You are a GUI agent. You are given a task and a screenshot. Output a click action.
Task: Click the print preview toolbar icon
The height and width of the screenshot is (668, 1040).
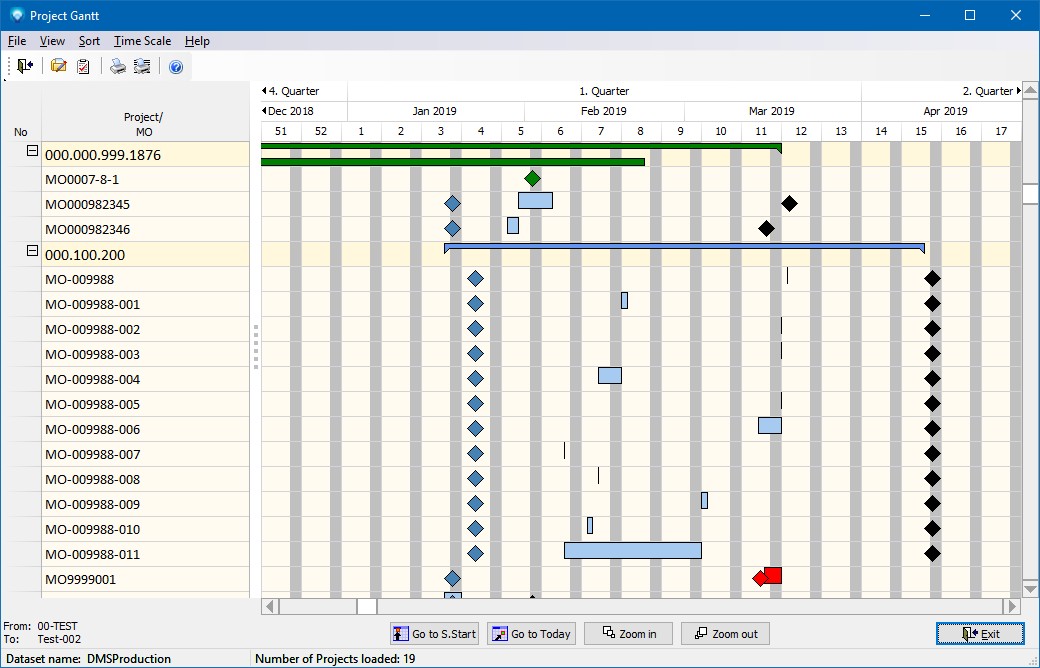(142, 66)
